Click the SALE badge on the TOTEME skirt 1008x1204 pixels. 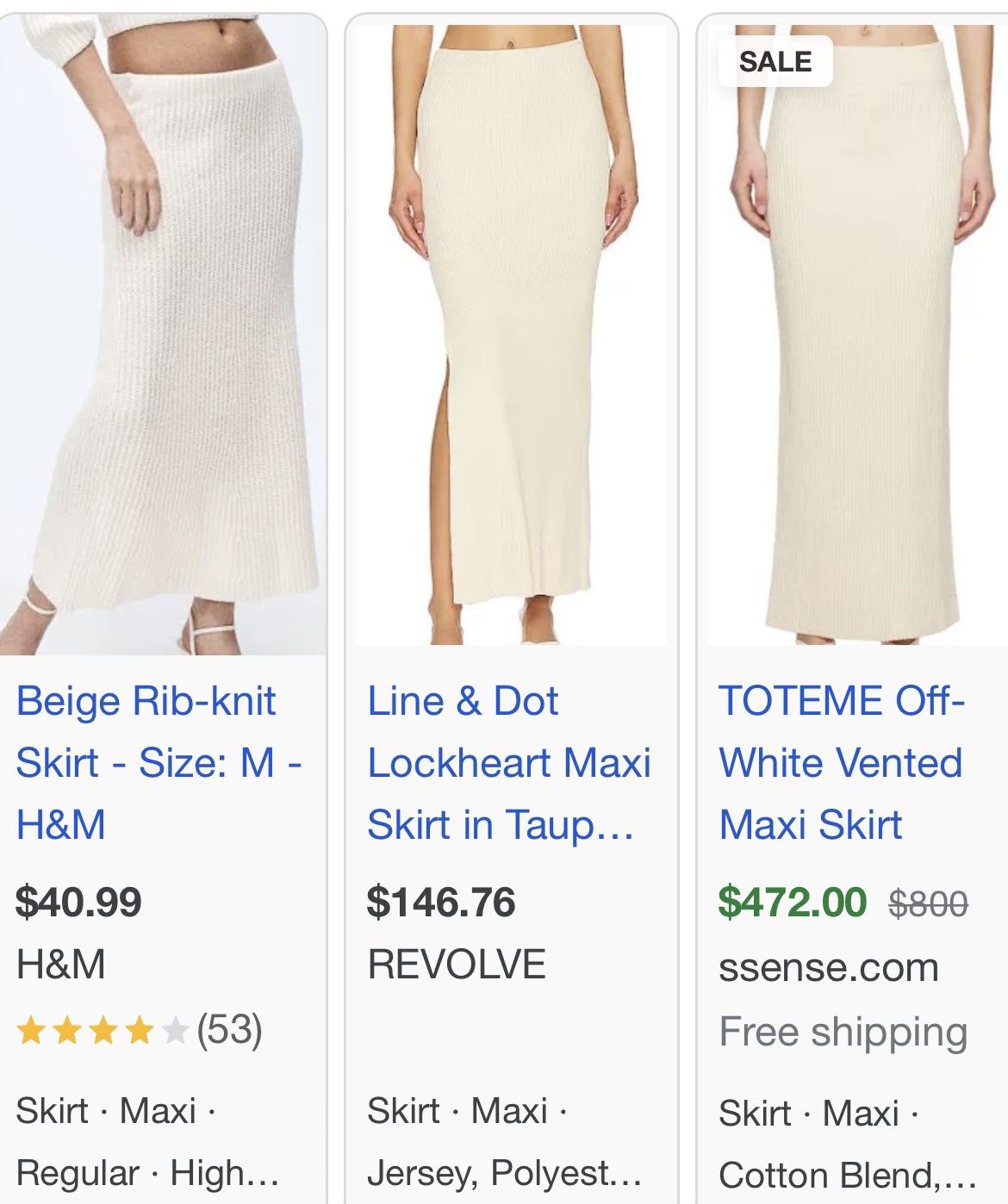click(775, 62)
